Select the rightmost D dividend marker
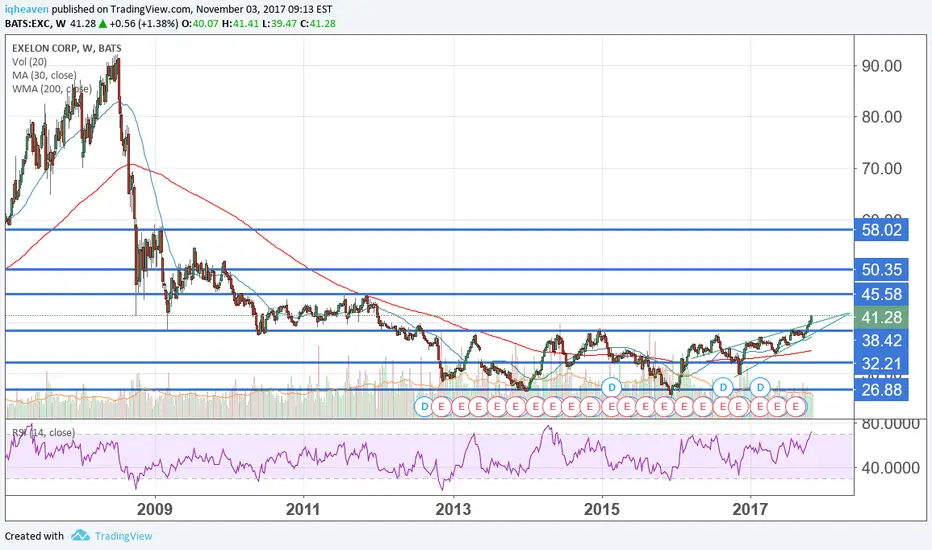The image size is (932, 550). [x=760, y=387]
